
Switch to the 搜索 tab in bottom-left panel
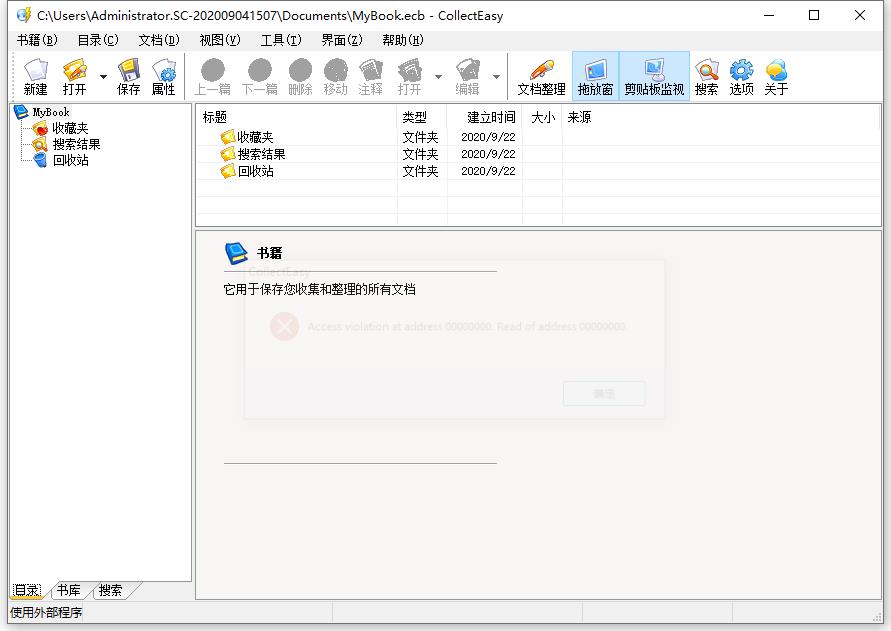pos(111,590)
